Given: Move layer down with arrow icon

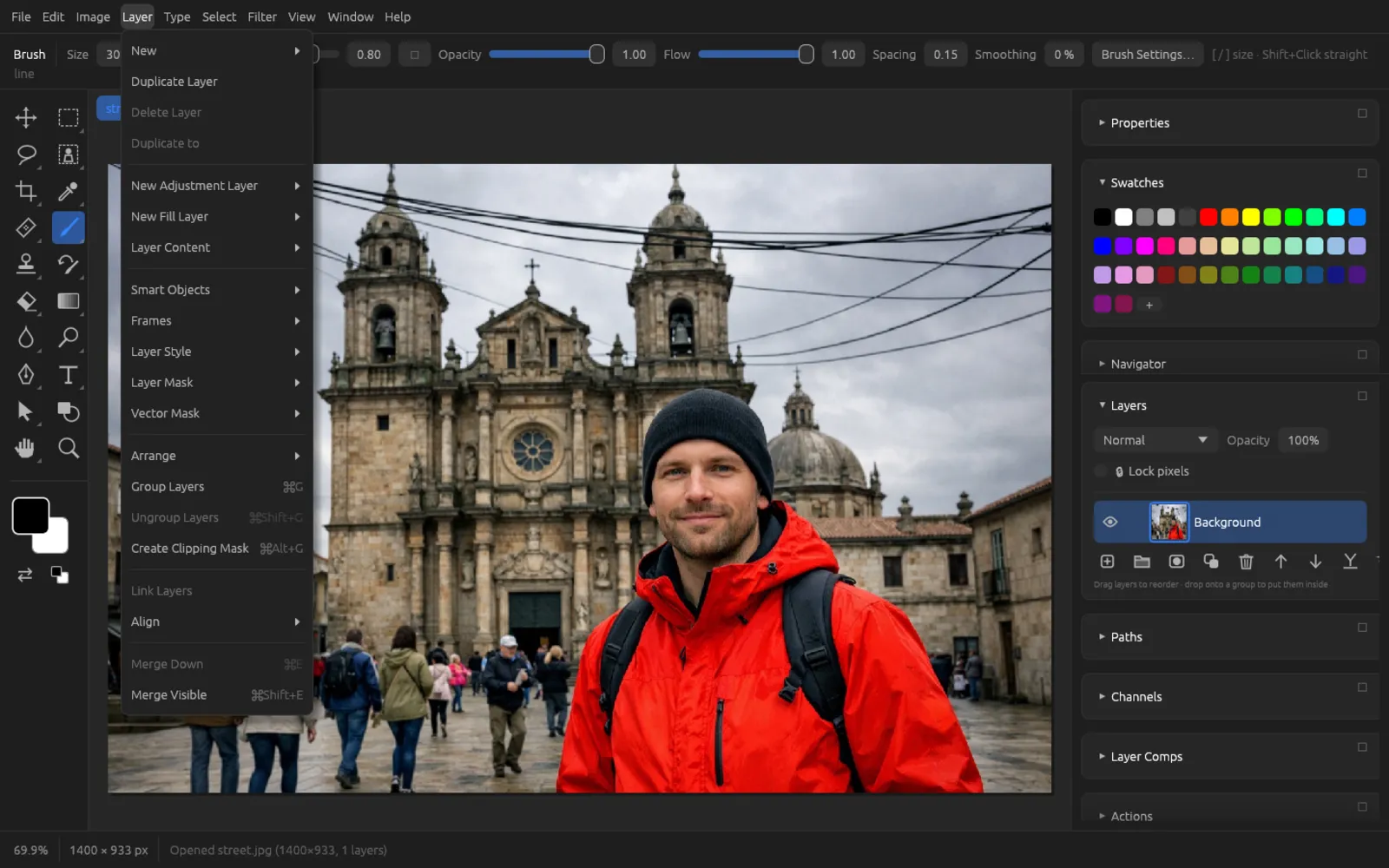Looking at the screenshot, I should tap(1315, 562).
